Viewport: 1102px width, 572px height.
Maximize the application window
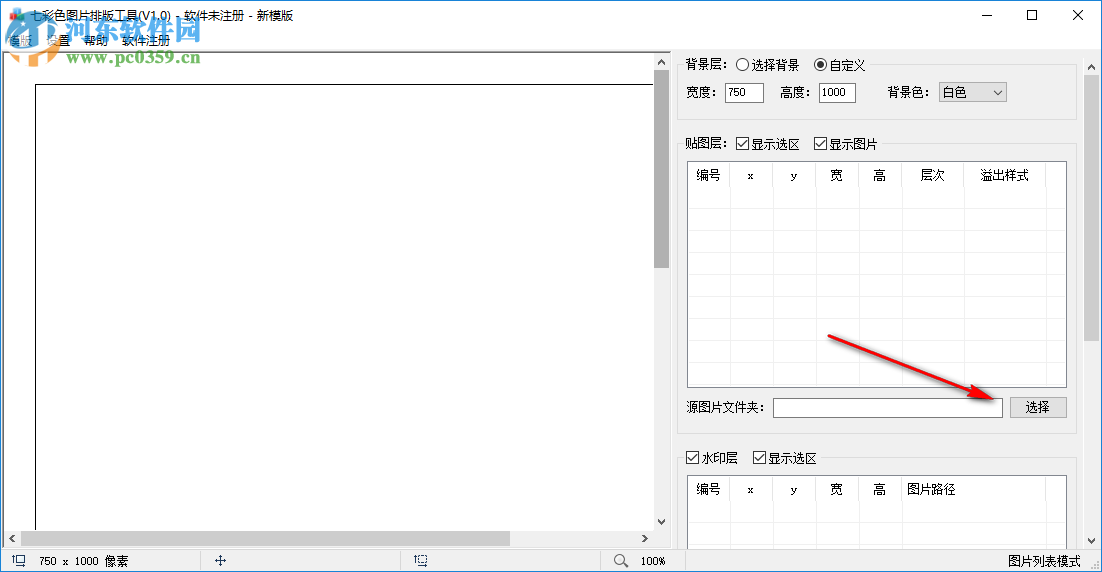coord(1032,15)
